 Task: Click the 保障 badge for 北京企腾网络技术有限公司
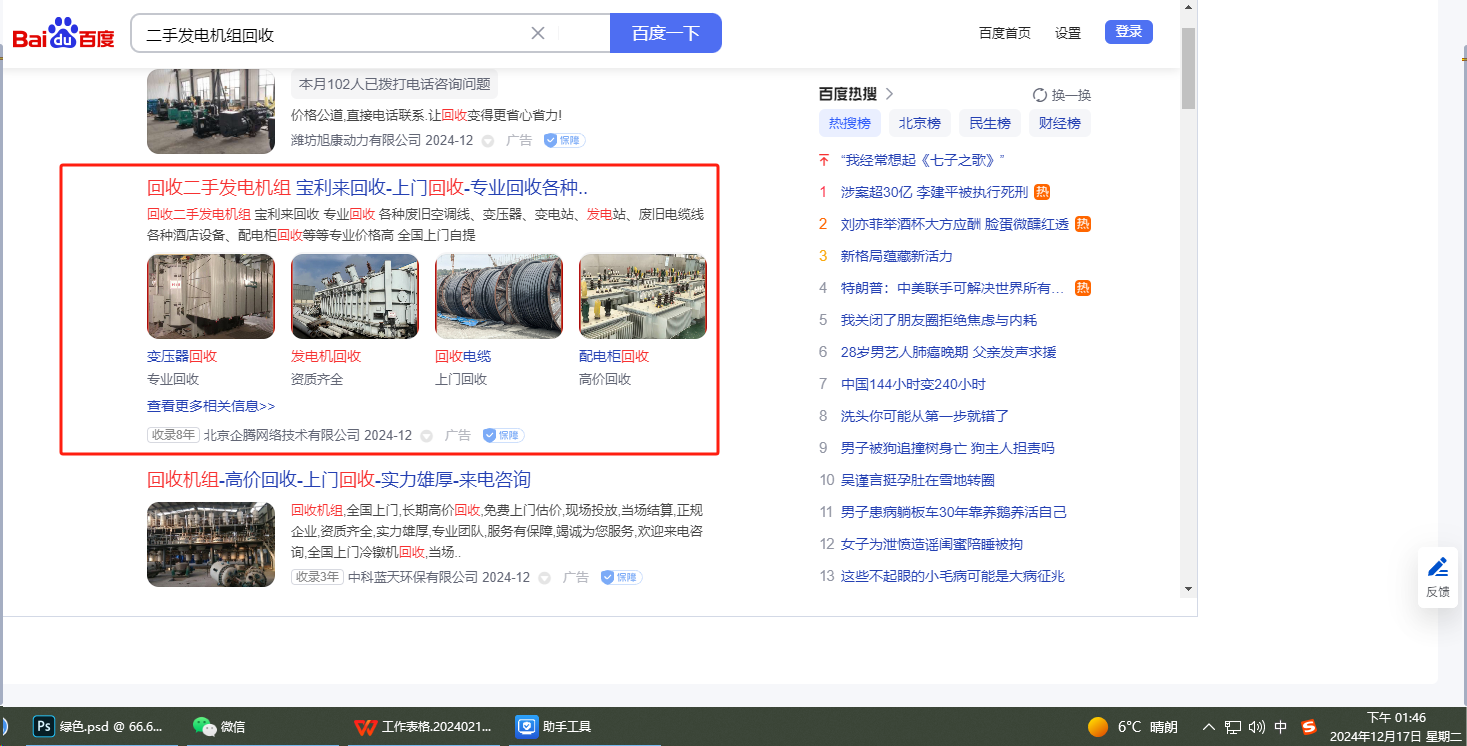503,435
